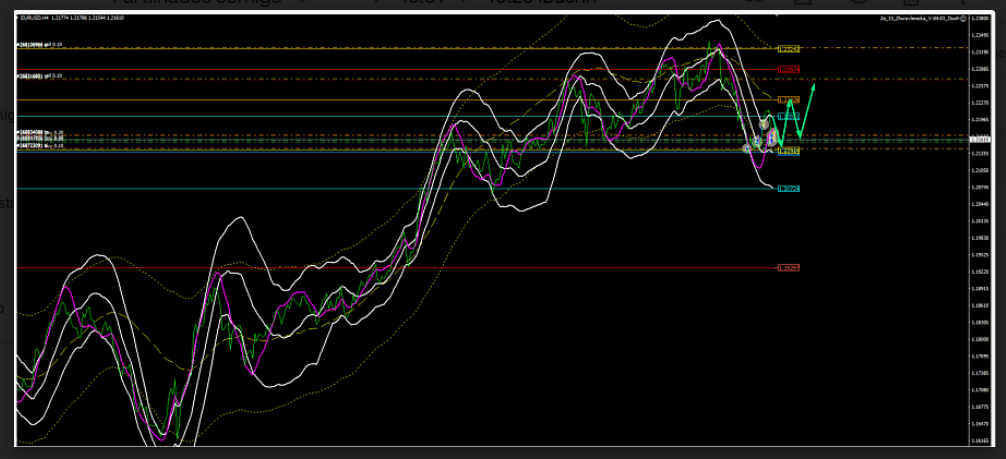Click the upper cyan price tag under the orange one
This screenshot has width=1006, height=459.
coord(788,117)
